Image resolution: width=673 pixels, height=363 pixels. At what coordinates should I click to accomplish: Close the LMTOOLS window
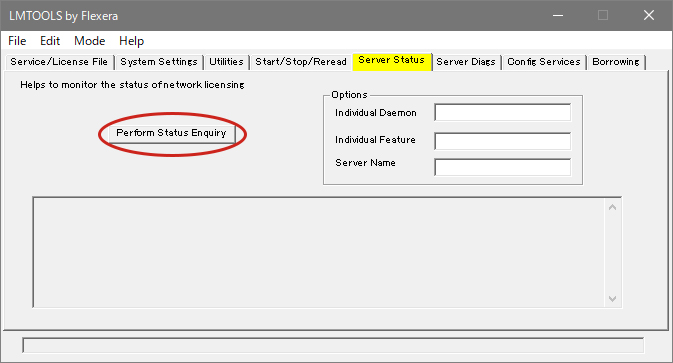pos(649,15)
